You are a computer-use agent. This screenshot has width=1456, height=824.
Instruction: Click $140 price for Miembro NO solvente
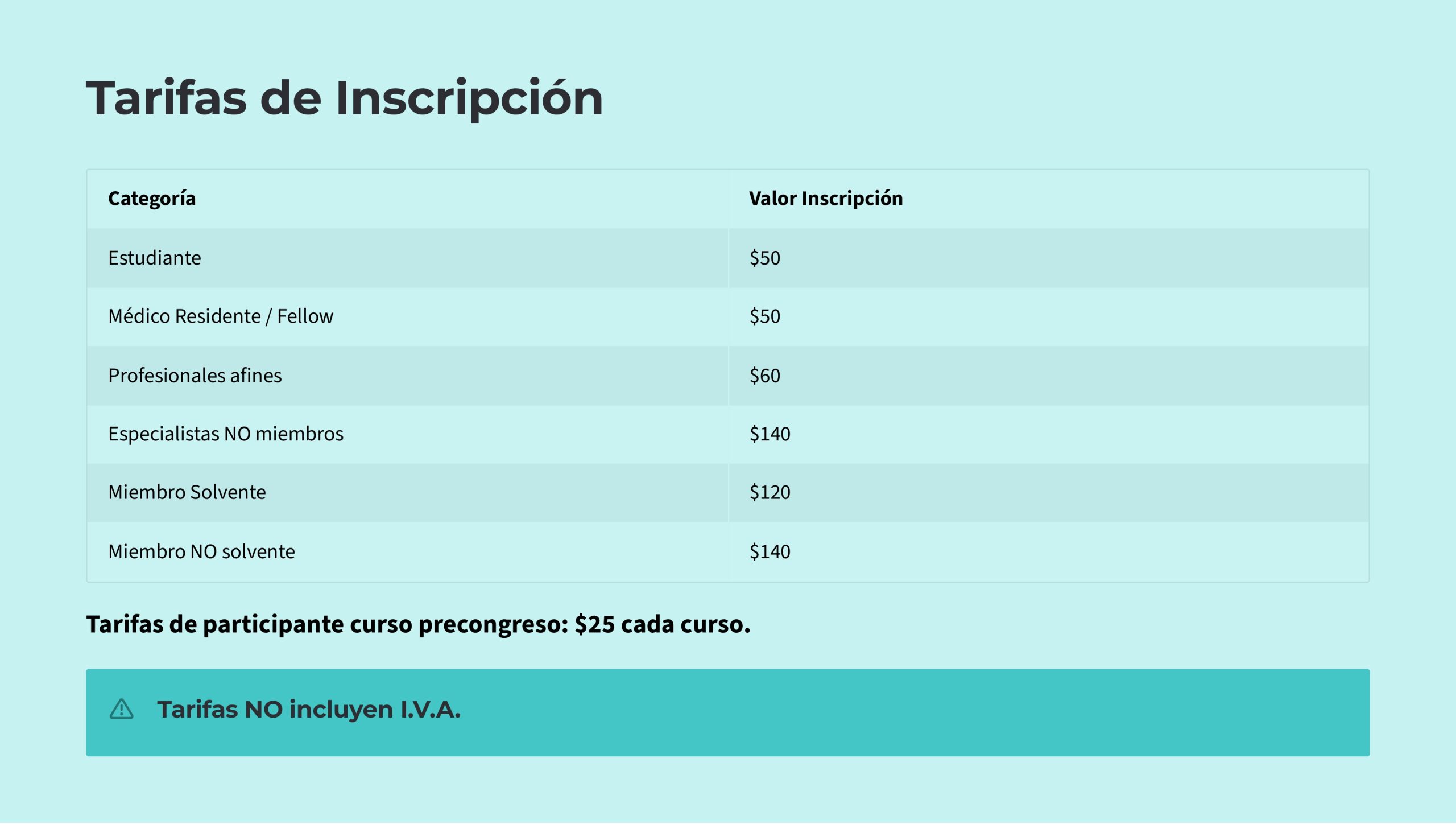click(770, 551)
